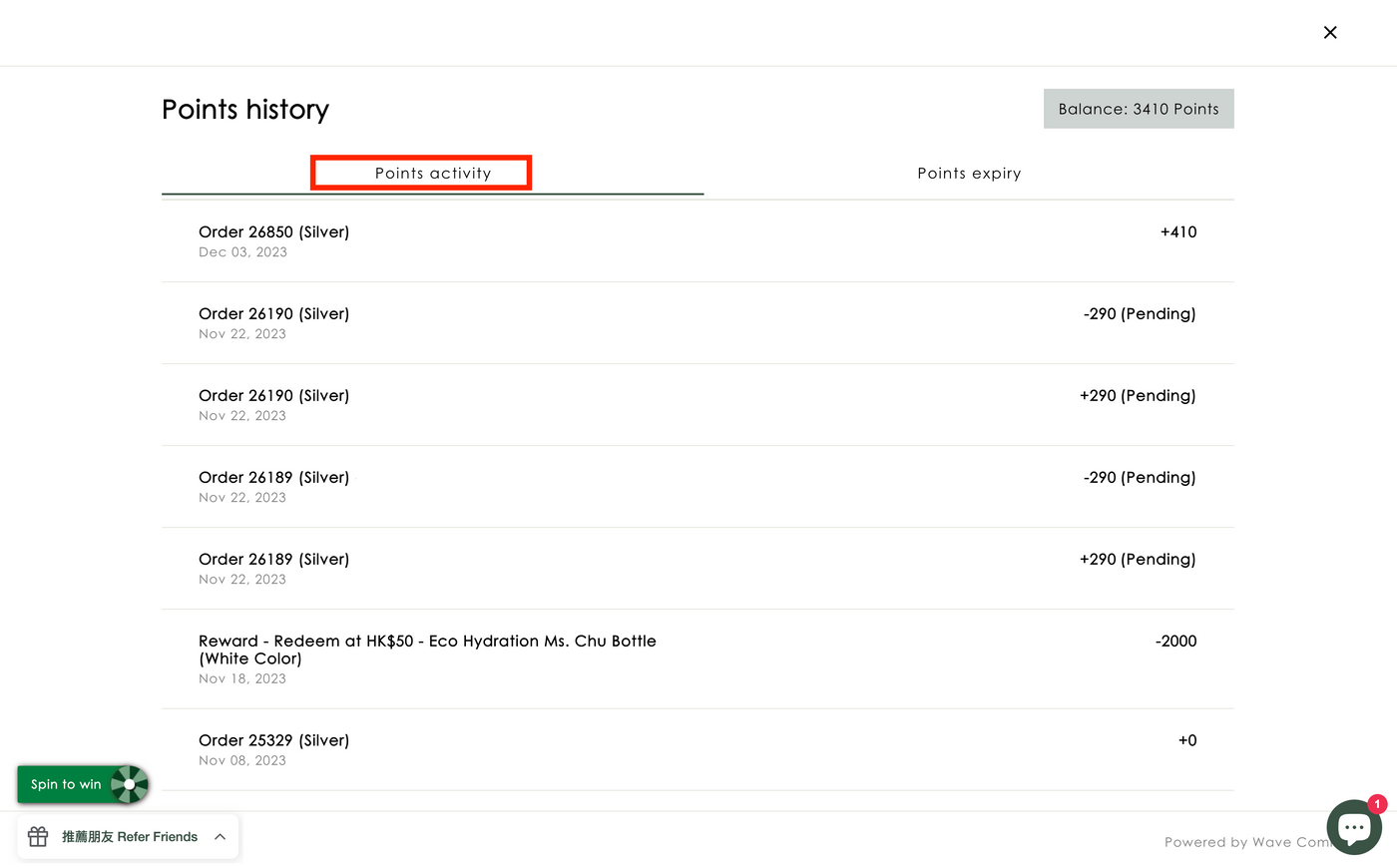Click the Nov 18, 2023 reward date
Viewport: 1397px width, 868px height.
tap(242, 679)
